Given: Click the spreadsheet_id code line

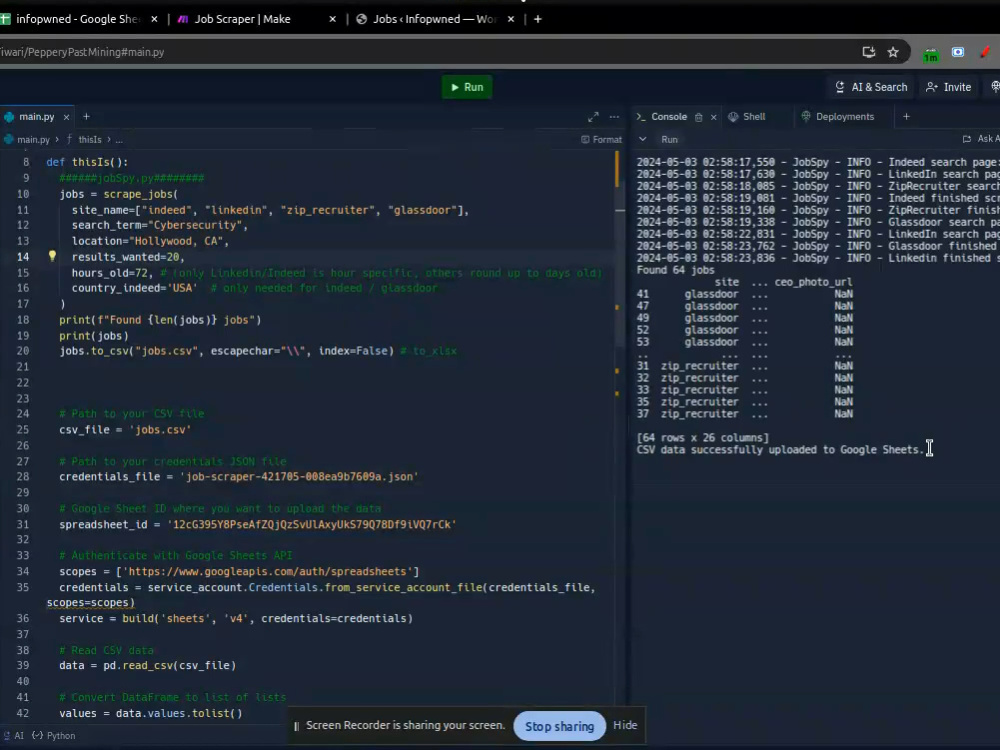Looking at the screenshot, I should [x=258, y=524].
